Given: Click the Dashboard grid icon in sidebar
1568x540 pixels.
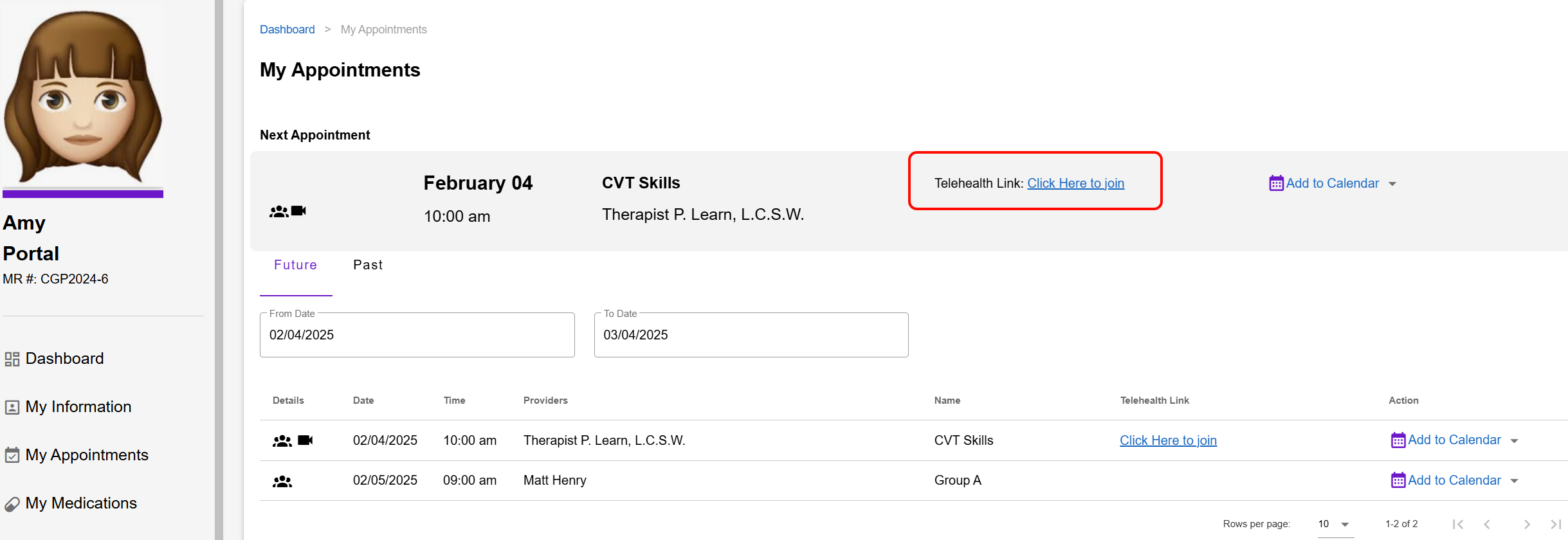Looking at the screenshot, I should point(12,359).
